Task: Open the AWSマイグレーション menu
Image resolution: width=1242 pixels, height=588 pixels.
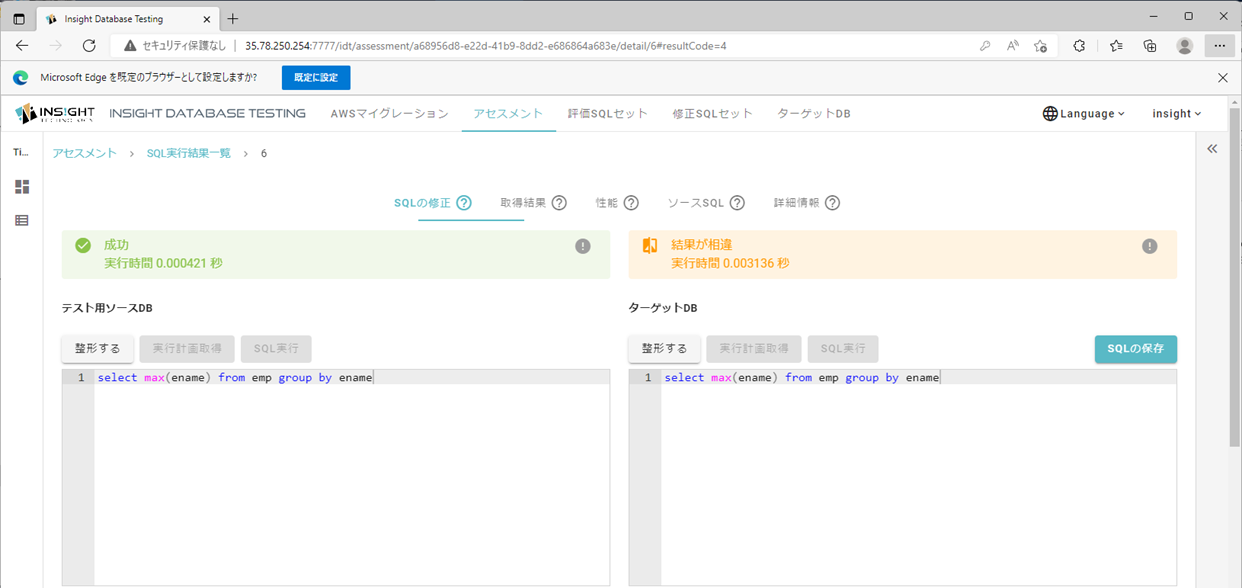Action: 390,114
